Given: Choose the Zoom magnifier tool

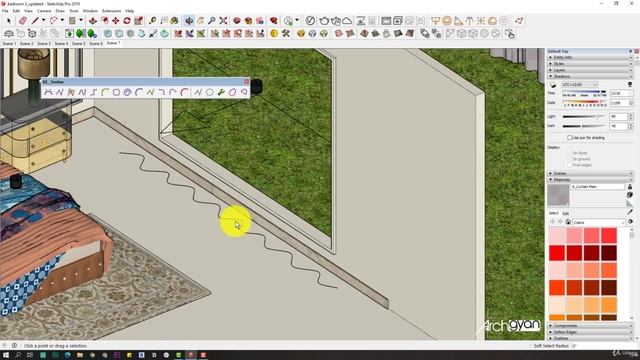Looking at the screenshot, I should pyautogui.click(x=212, y=20).
